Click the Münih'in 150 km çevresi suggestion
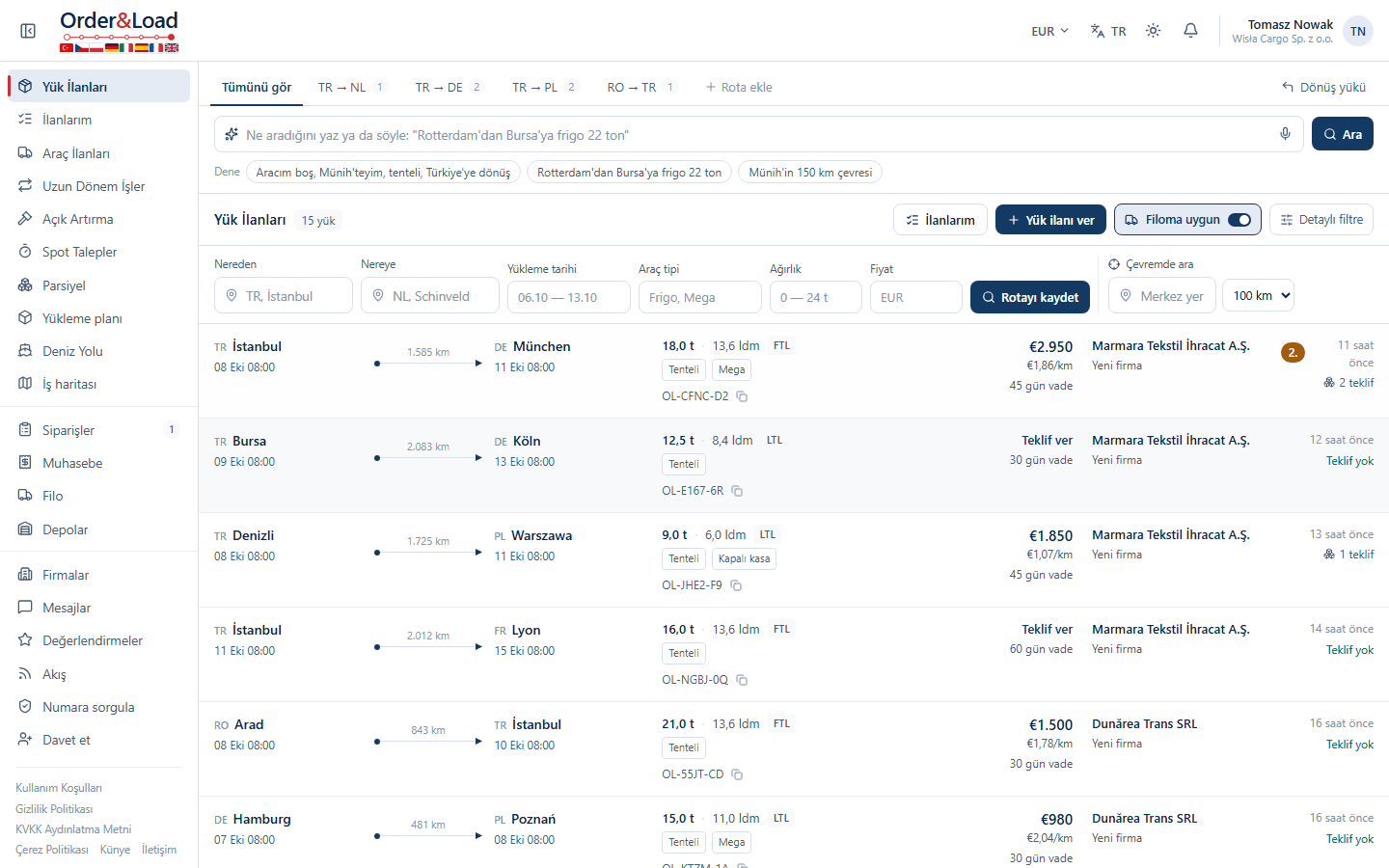The height and width of the screenshot is (868, 1389). coord(810,173)
